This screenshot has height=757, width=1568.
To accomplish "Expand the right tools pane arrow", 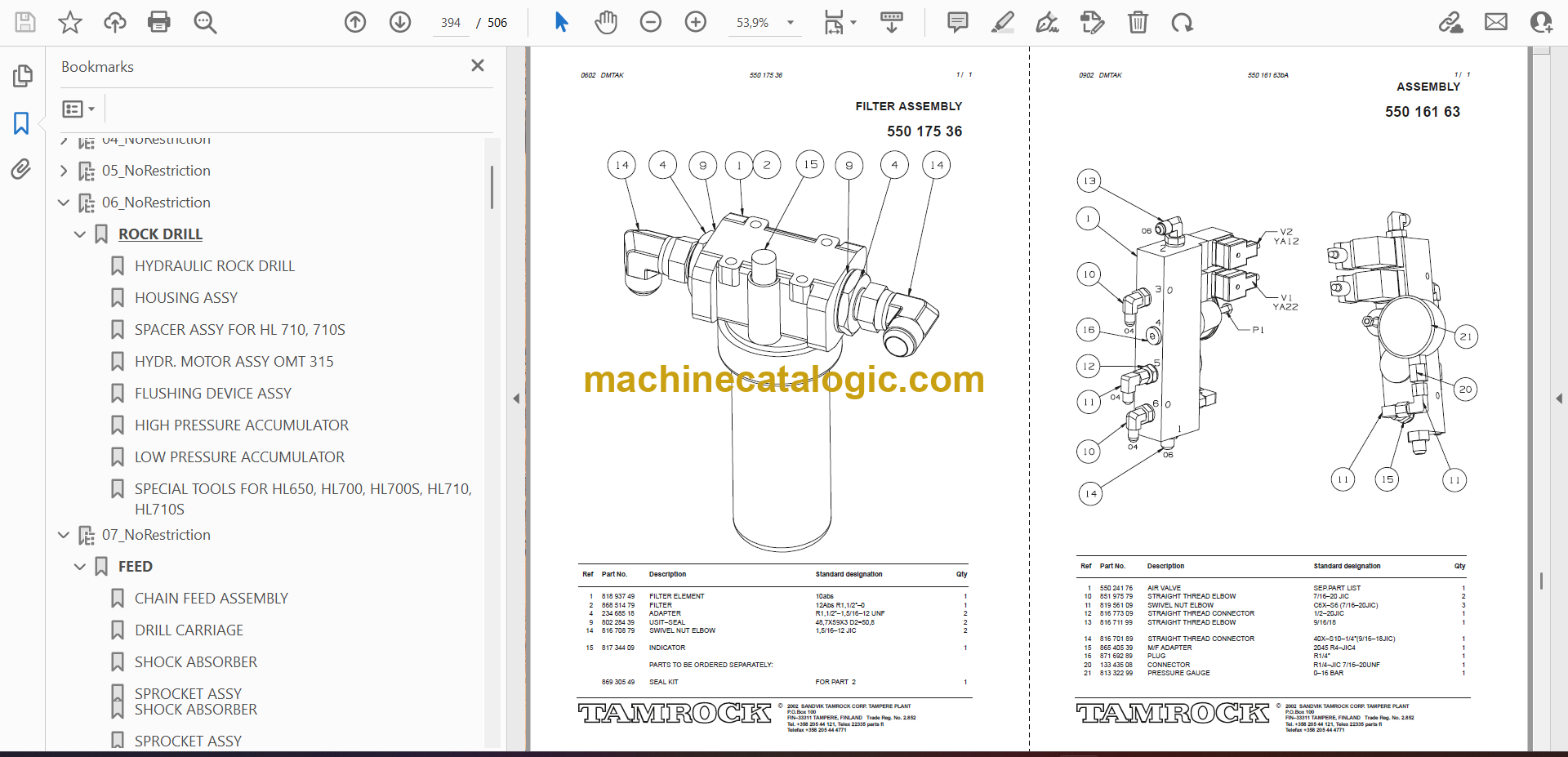I will coord(1559,399).
